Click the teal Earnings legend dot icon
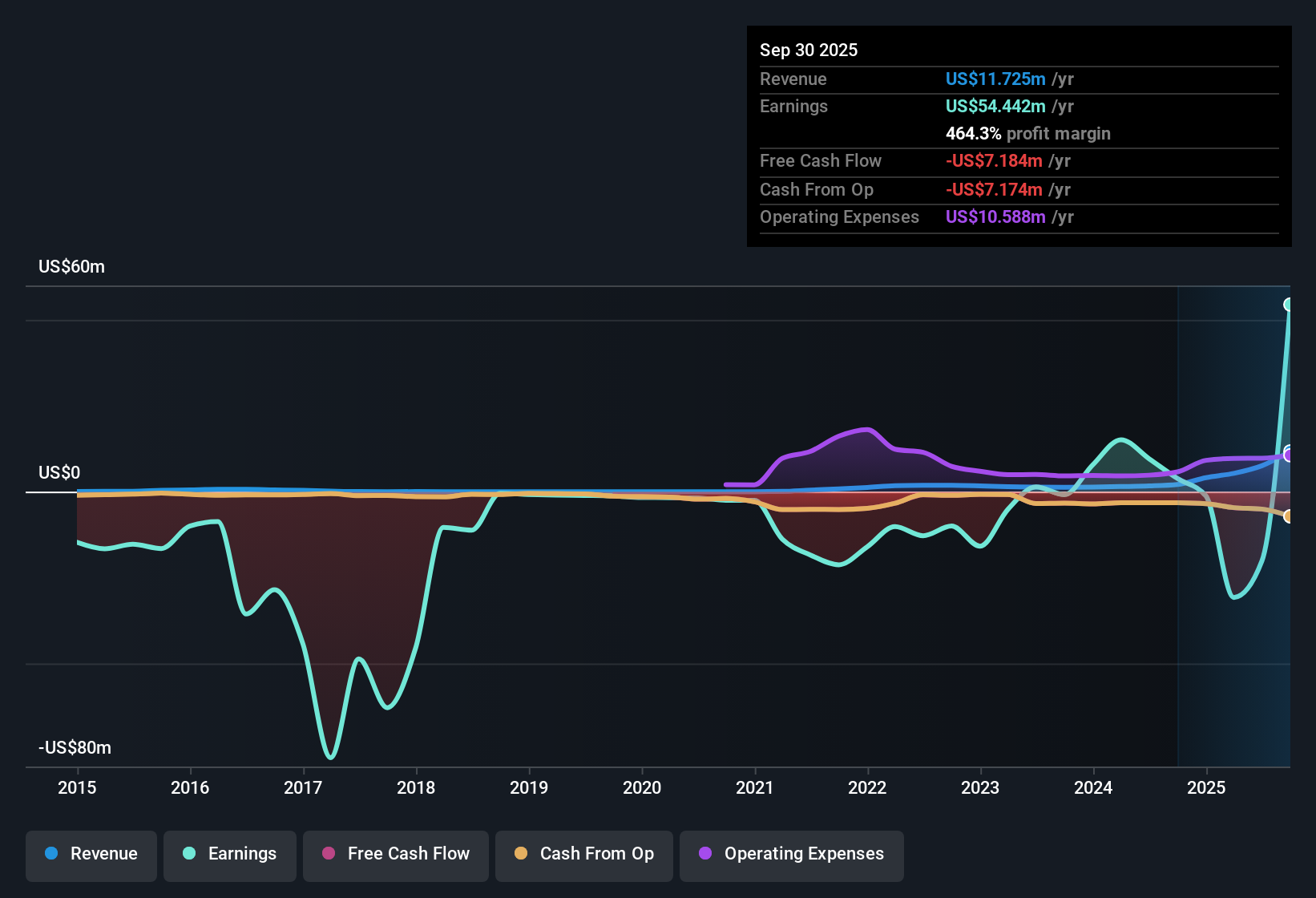This screenshot has width=1316, height=898. click(189, 854)
